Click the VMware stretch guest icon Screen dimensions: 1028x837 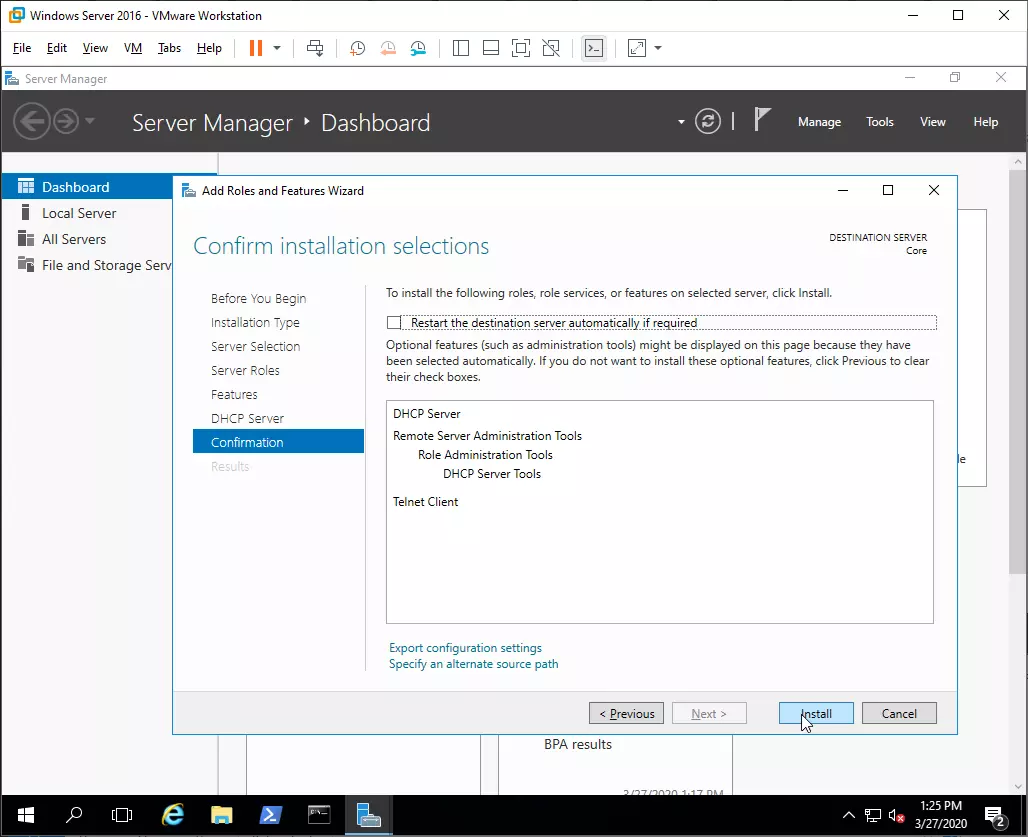click(x=637, y=48)
